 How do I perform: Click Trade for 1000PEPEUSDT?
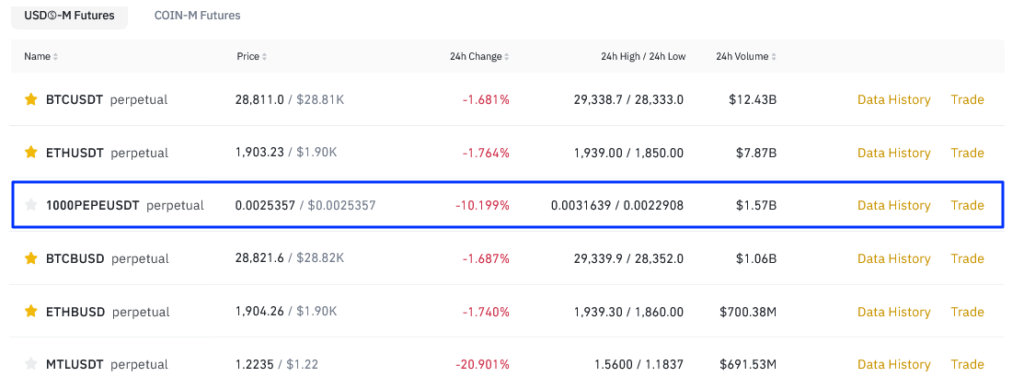pos(967,206)
